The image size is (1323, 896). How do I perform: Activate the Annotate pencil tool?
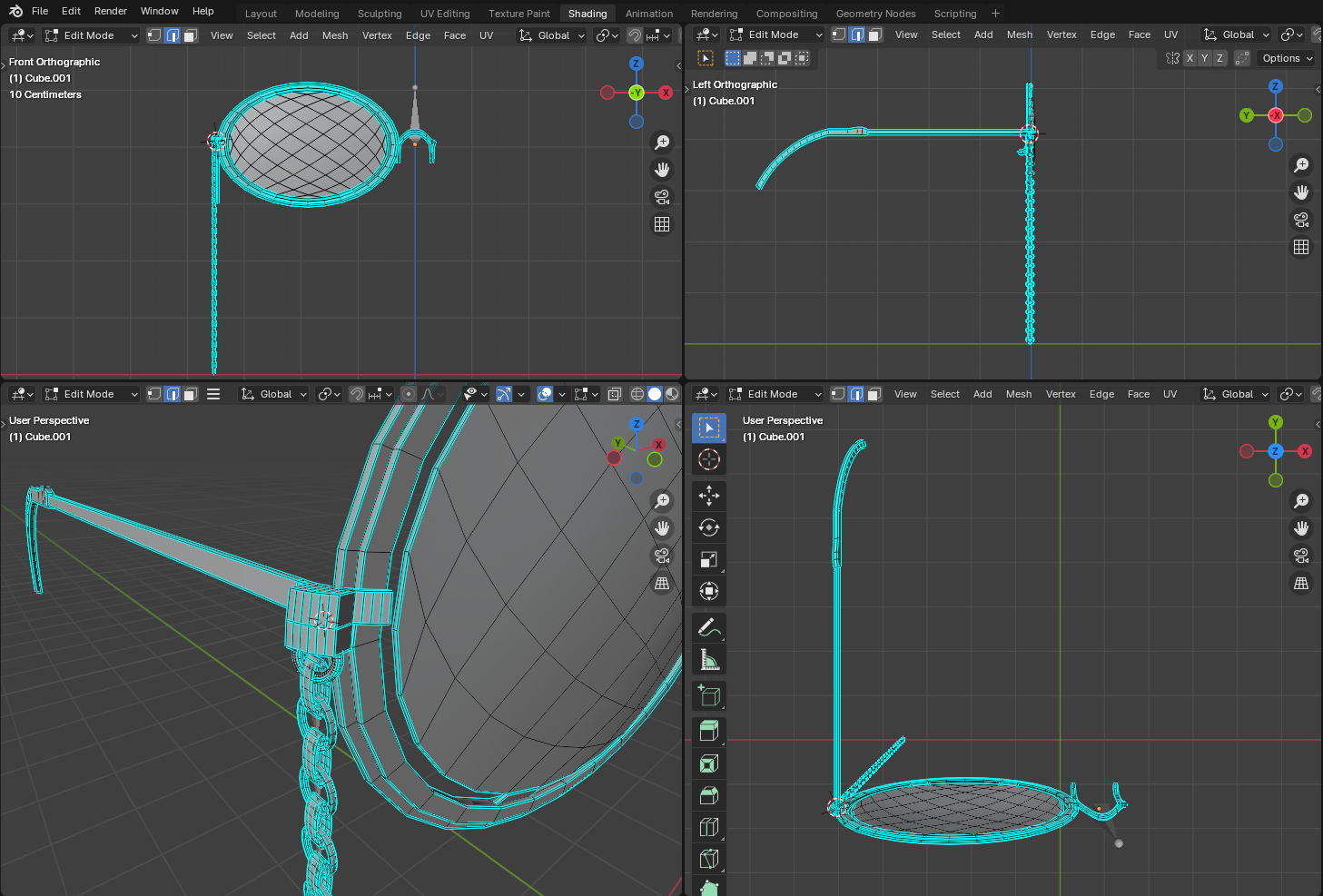tap(709, 627)
